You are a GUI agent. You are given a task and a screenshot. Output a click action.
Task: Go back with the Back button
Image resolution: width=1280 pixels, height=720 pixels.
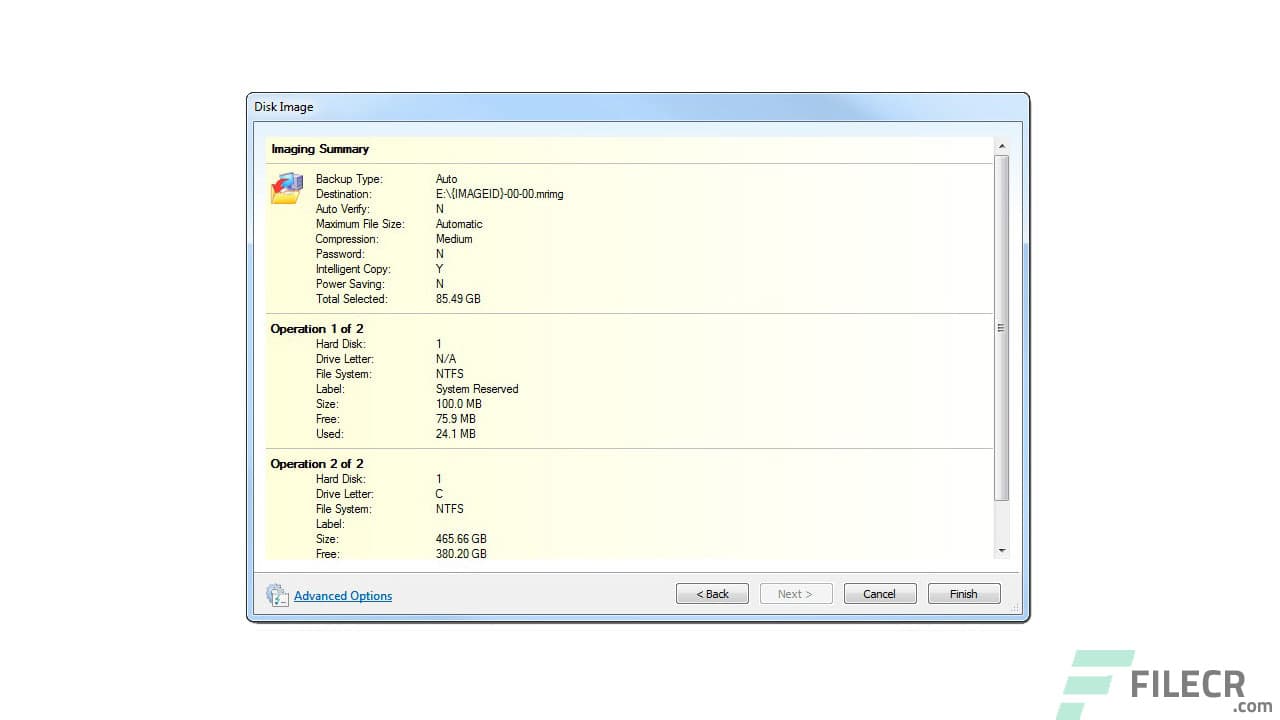[x=711, y=593]
